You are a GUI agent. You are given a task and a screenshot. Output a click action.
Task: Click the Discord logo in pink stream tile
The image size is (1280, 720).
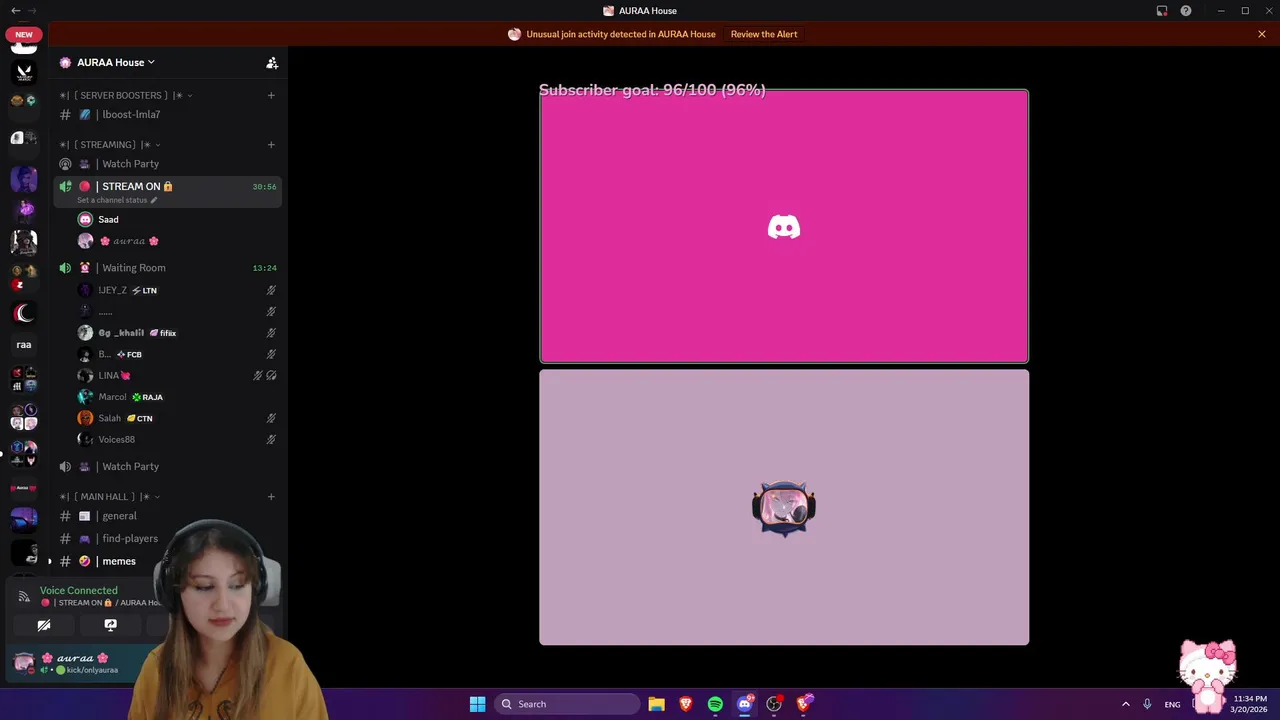pyautogui.click(x=784, y=228)
